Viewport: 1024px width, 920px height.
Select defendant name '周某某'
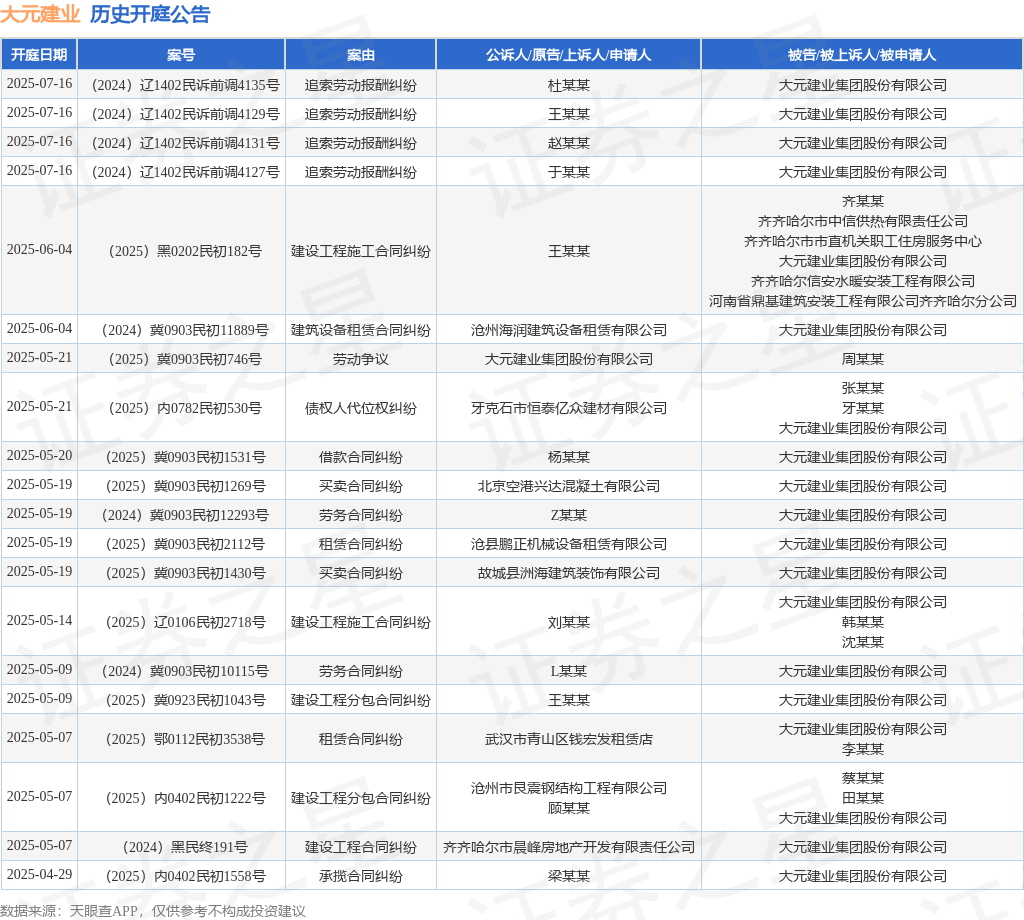click(863, 359)
